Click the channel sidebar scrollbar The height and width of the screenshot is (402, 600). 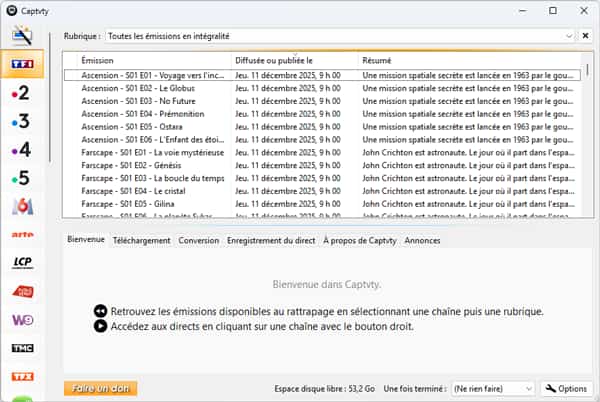pos(49,98)
